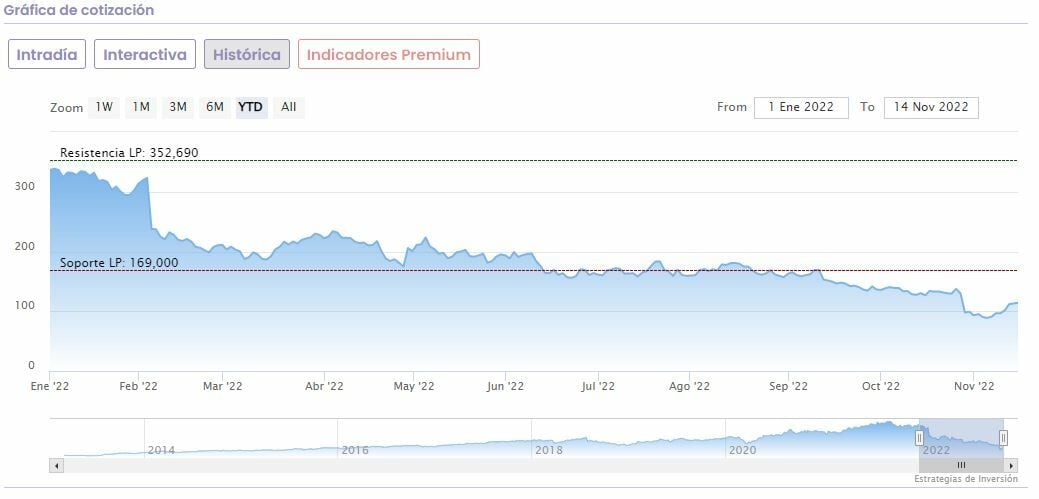This screenshot has width=1039, height=499.
Task: Click 2014 region in navigator timeline
Action: coord(161,450)
